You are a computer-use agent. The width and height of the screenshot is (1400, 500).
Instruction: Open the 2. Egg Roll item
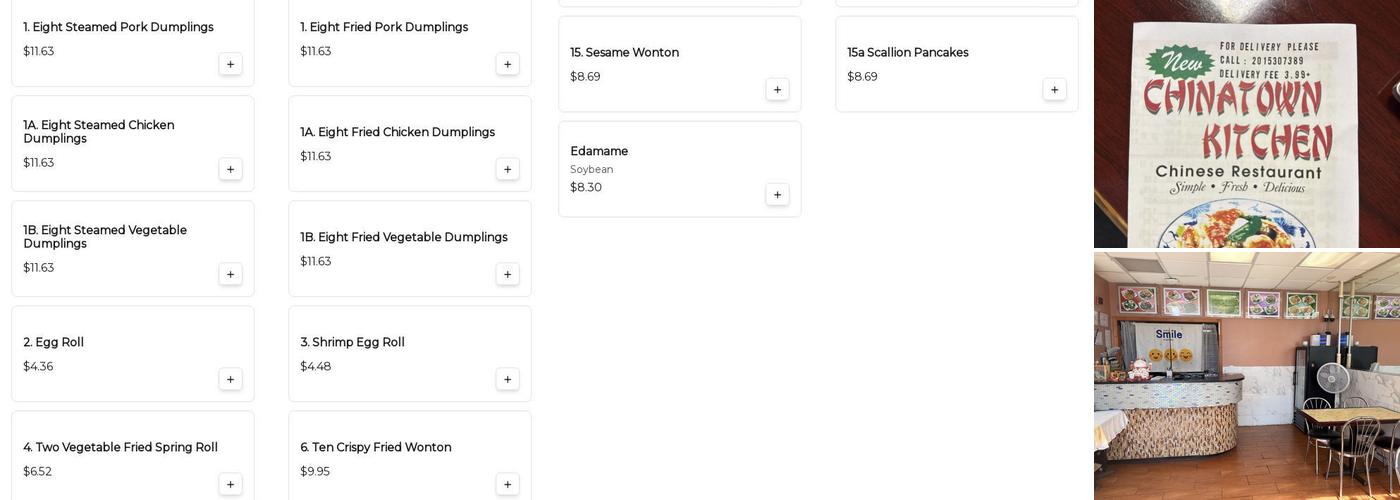[x=54, y=343]
